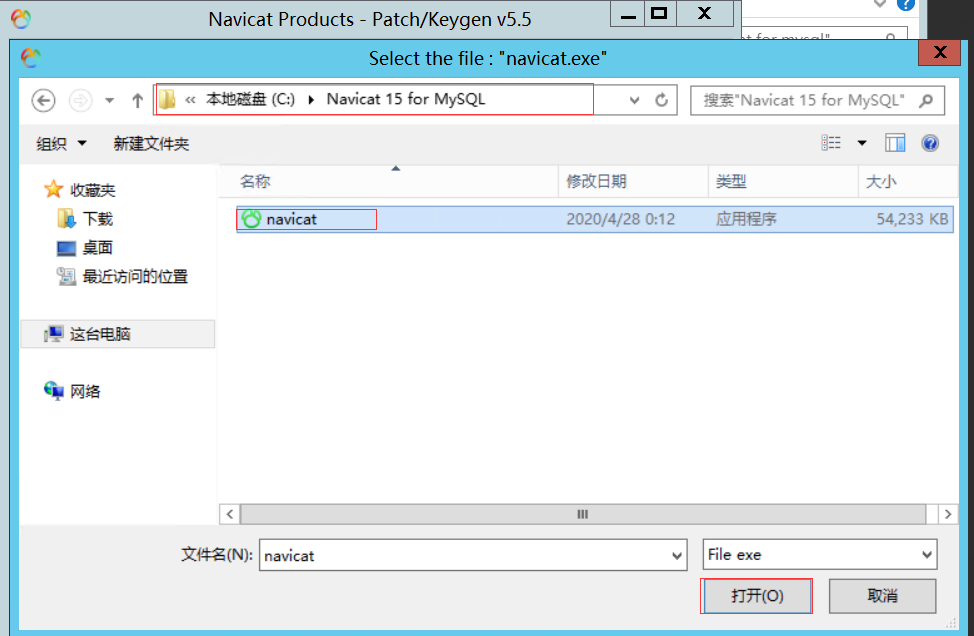
Task: Maximize the Patch/Keygen v5.5 window
Action: (x=659, y=14)
